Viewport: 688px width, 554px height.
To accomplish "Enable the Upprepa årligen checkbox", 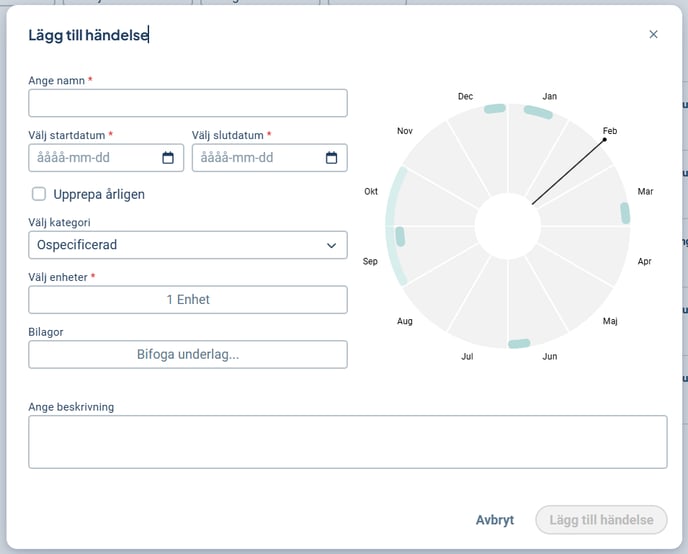I will click(x=39, y=194).
